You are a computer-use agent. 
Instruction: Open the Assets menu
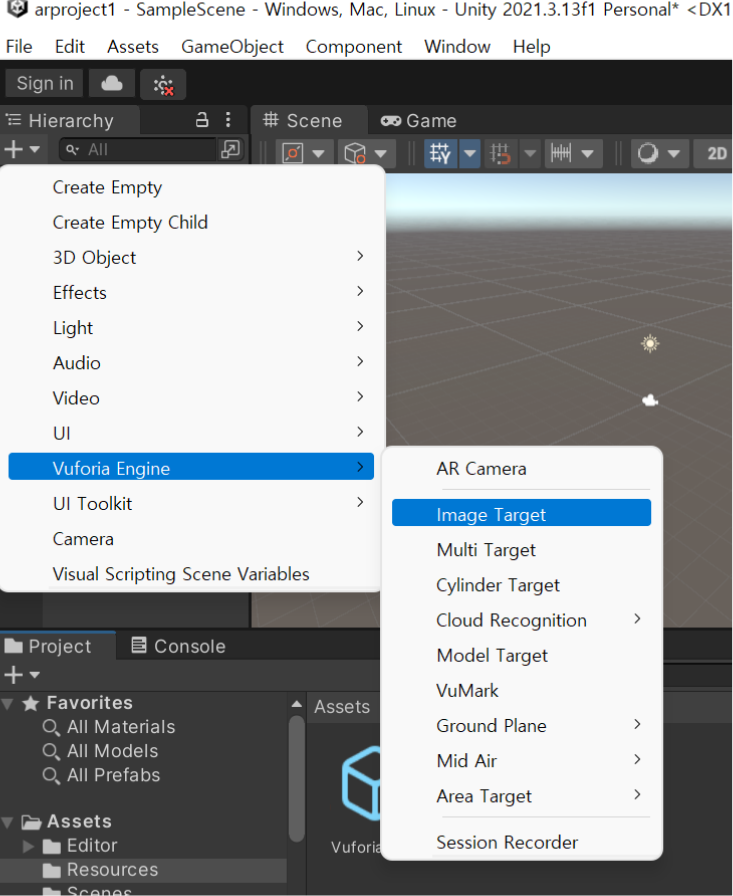click(x=133, y=46)
